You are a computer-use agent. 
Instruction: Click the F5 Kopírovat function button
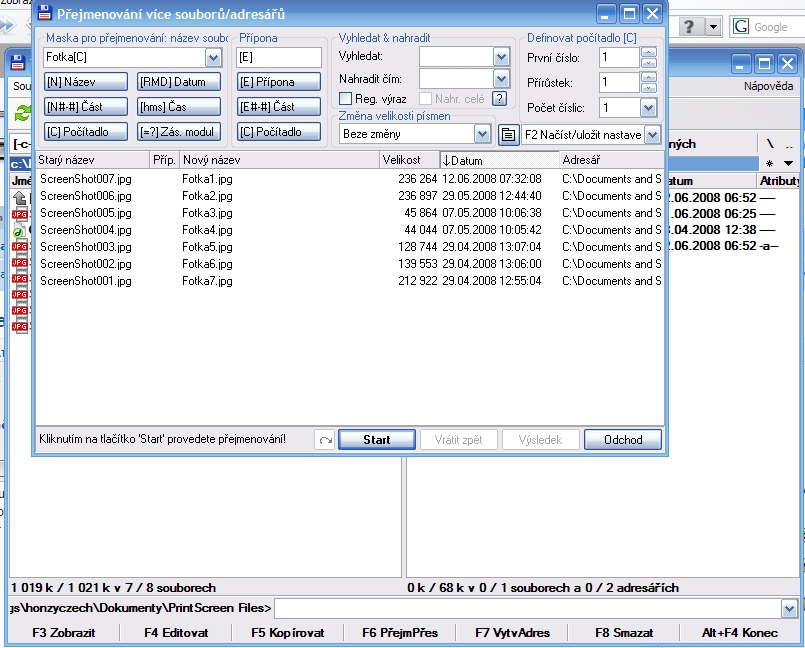pyautogui.click(x=288, y=633)
